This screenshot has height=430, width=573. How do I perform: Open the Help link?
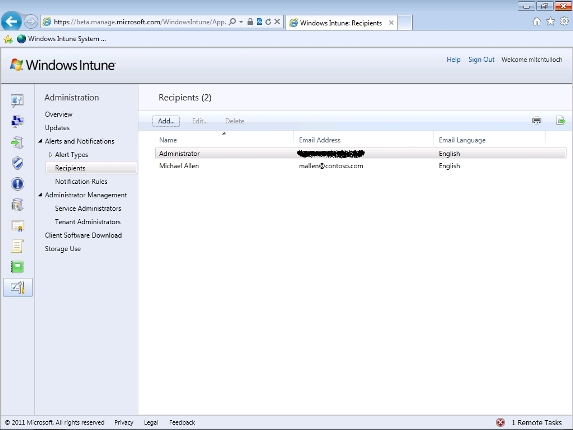(x=453, y=60)
